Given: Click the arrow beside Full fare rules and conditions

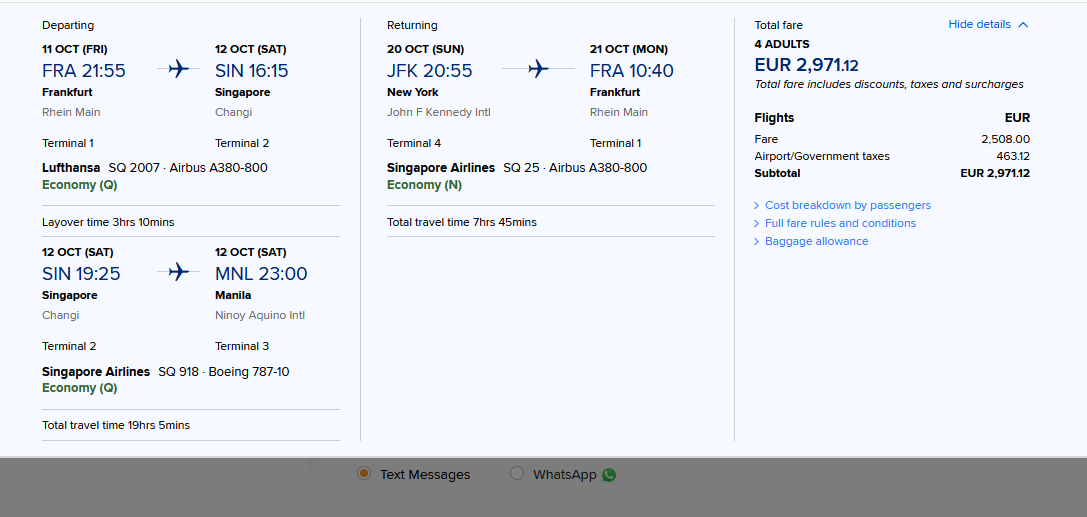Looking at the screenshot, I should [x=756, y=224].
